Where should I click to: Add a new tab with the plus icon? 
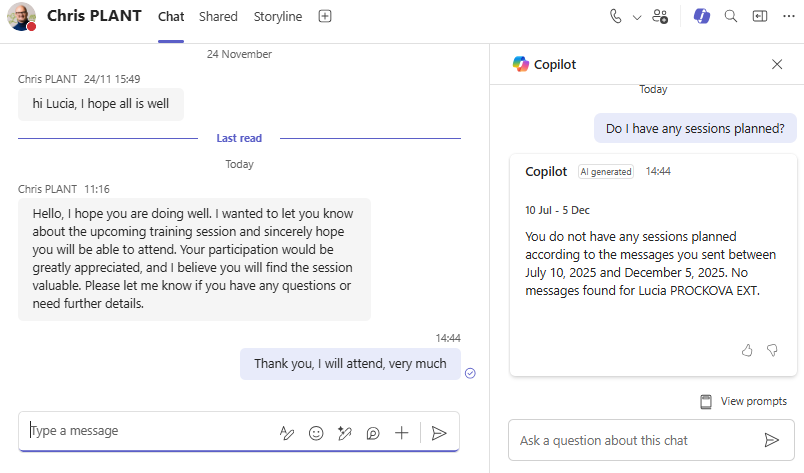click(325, 17)
